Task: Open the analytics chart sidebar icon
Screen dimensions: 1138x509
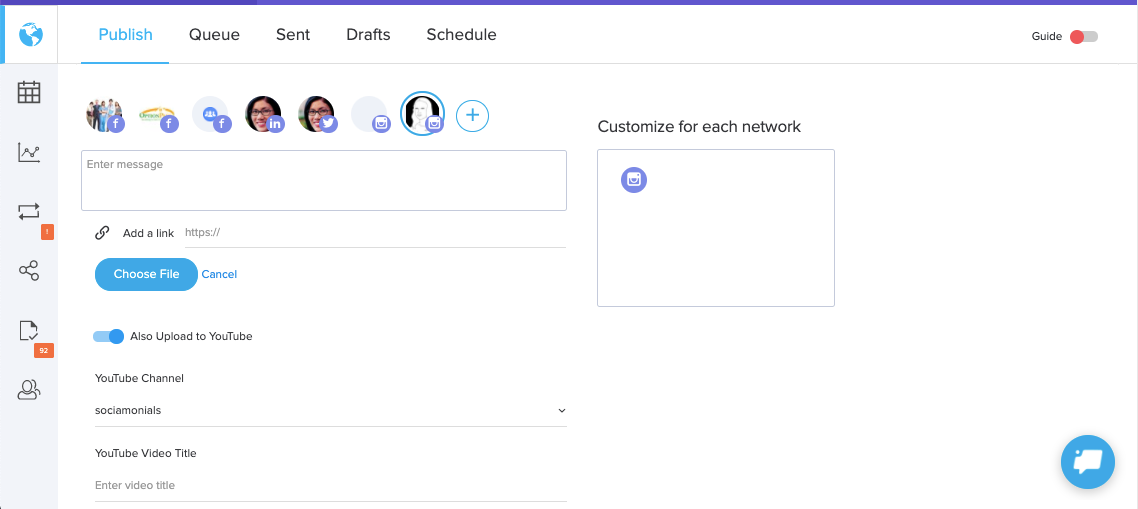Action: 29,152
